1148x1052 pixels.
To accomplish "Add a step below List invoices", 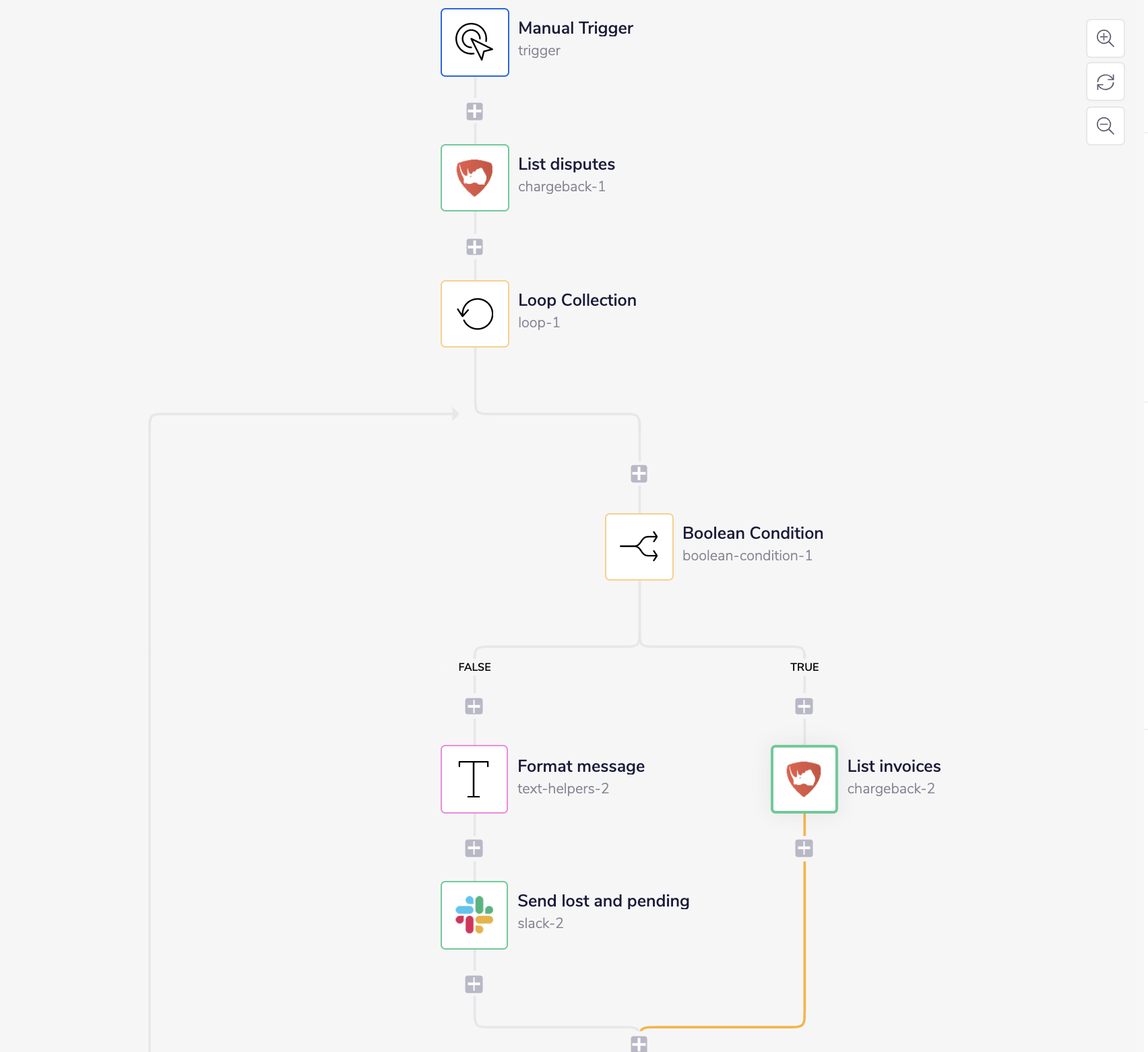I will click(804, 848).
